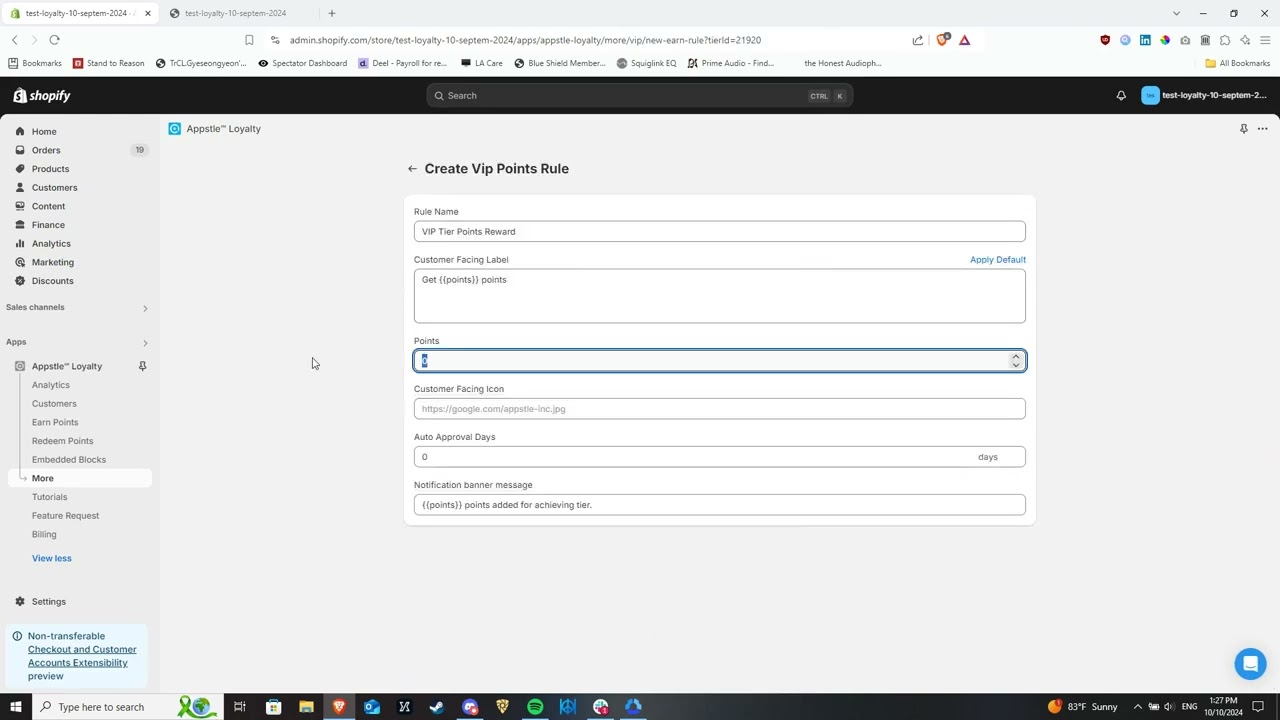Viewport: 1280px width, 720px height.
Task: Open Content section
Action: click(x=48, y=206)
